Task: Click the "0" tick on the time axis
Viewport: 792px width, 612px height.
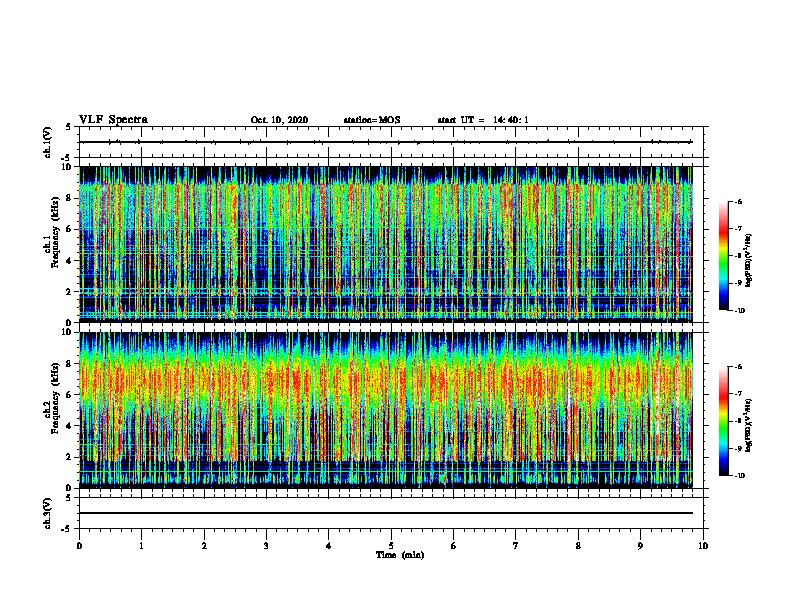Action: [79, 546]
